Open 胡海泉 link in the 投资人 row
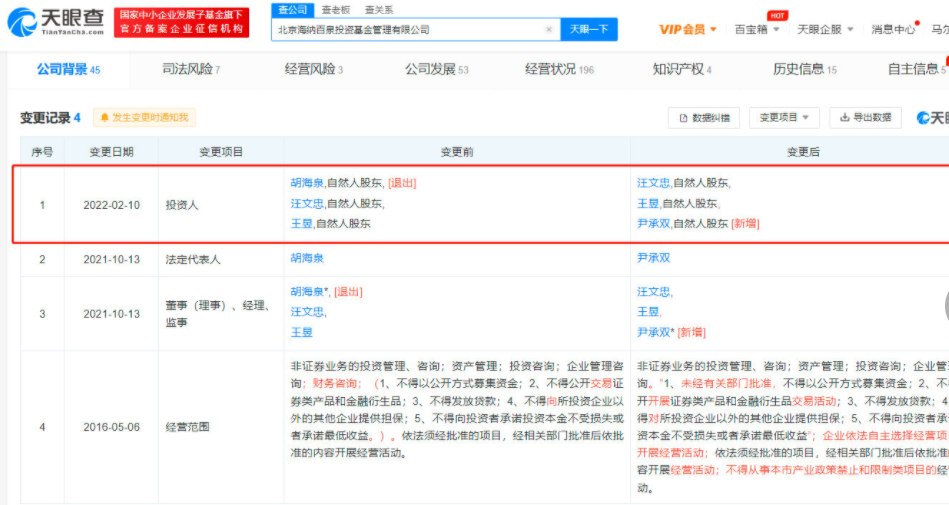This screenshot has width=949, height=505. (x=307, y=183)
